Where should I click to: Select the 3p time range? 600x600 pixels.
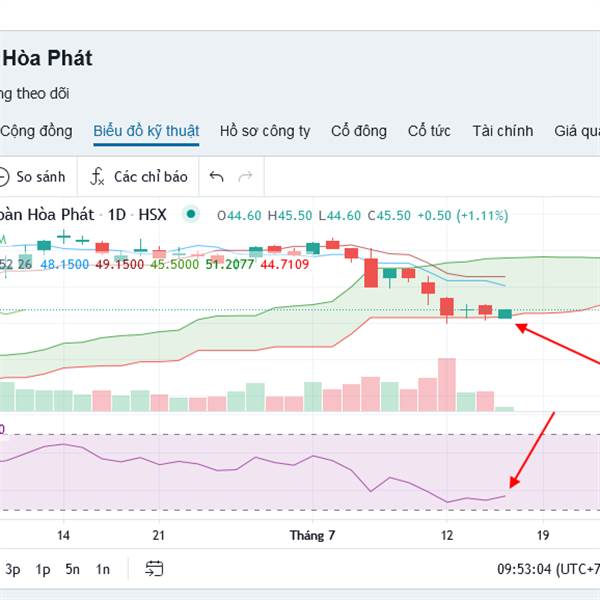(x=13, y=569)
